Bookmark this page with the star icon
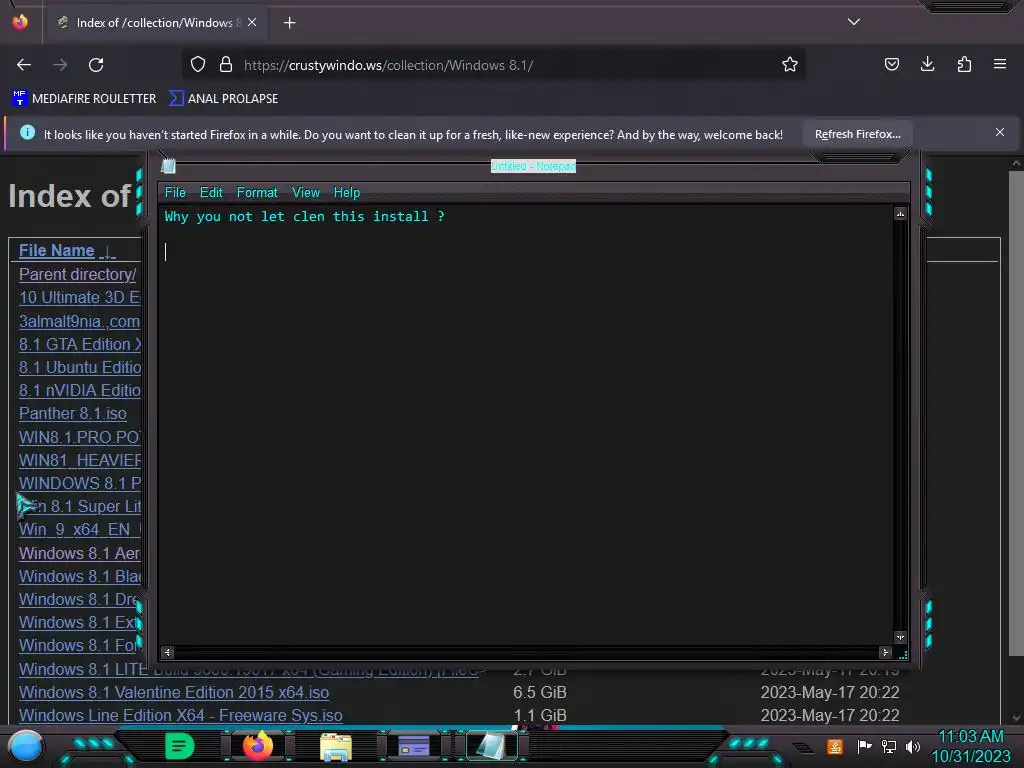This screenshot has height=768, width=1024. [790, 64]
